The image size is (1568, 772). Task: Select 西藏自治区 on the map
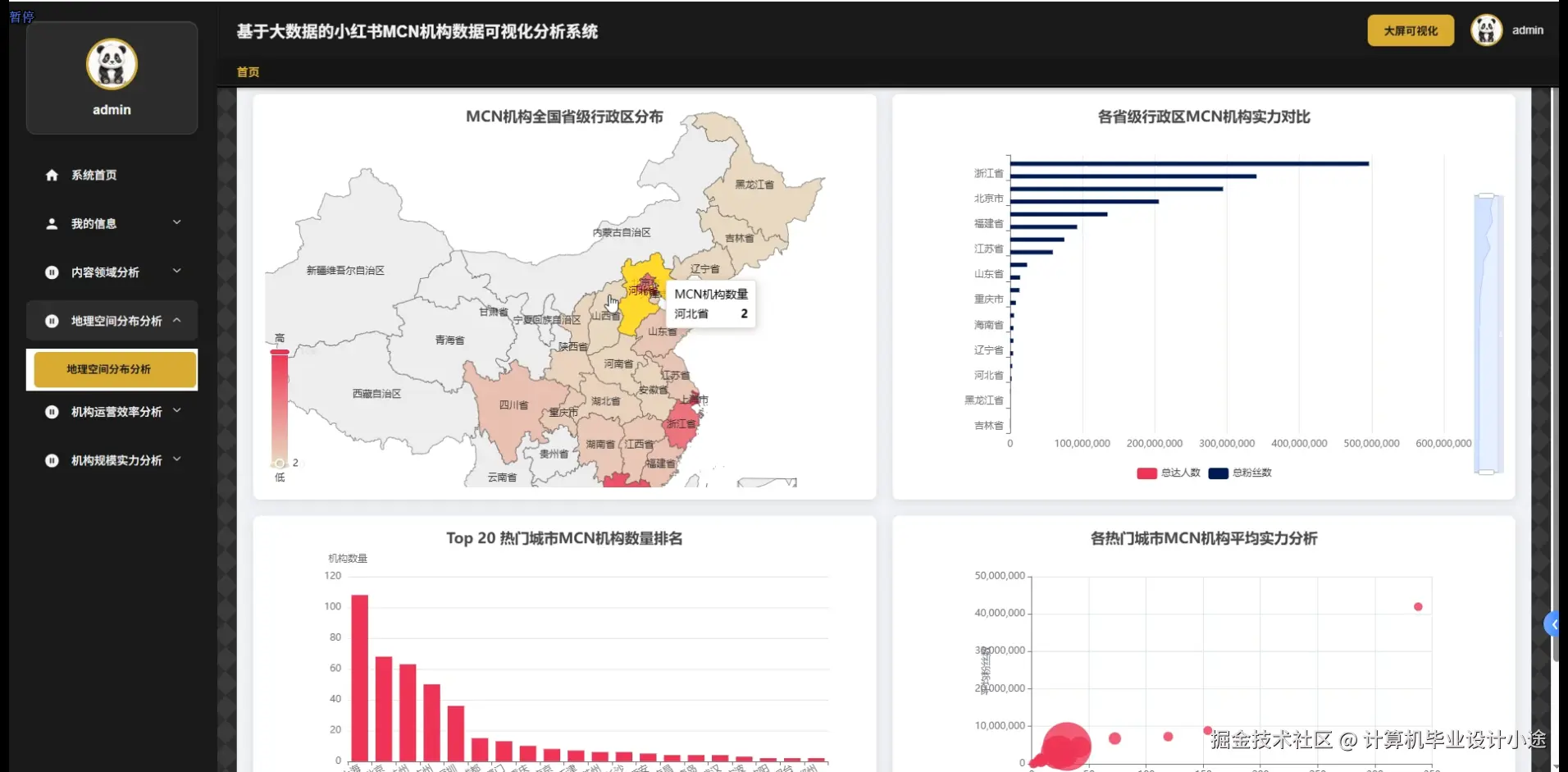click(376, 394)
